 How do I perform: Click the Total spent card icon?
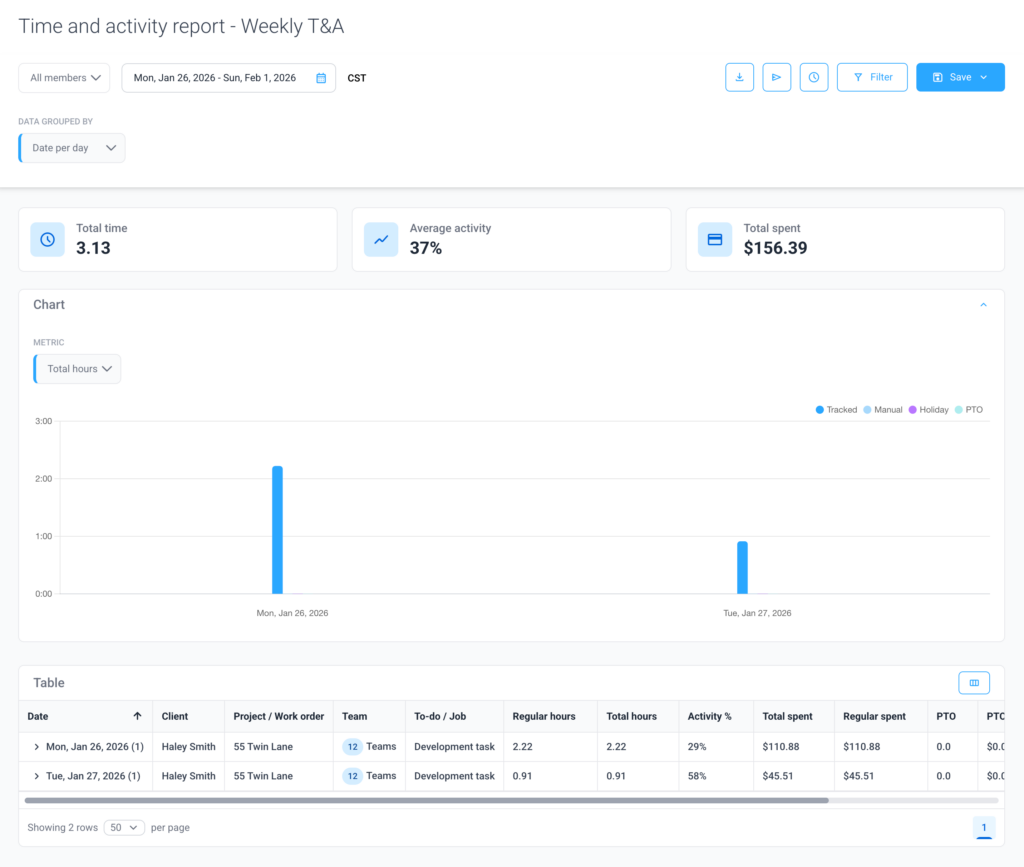714,240
